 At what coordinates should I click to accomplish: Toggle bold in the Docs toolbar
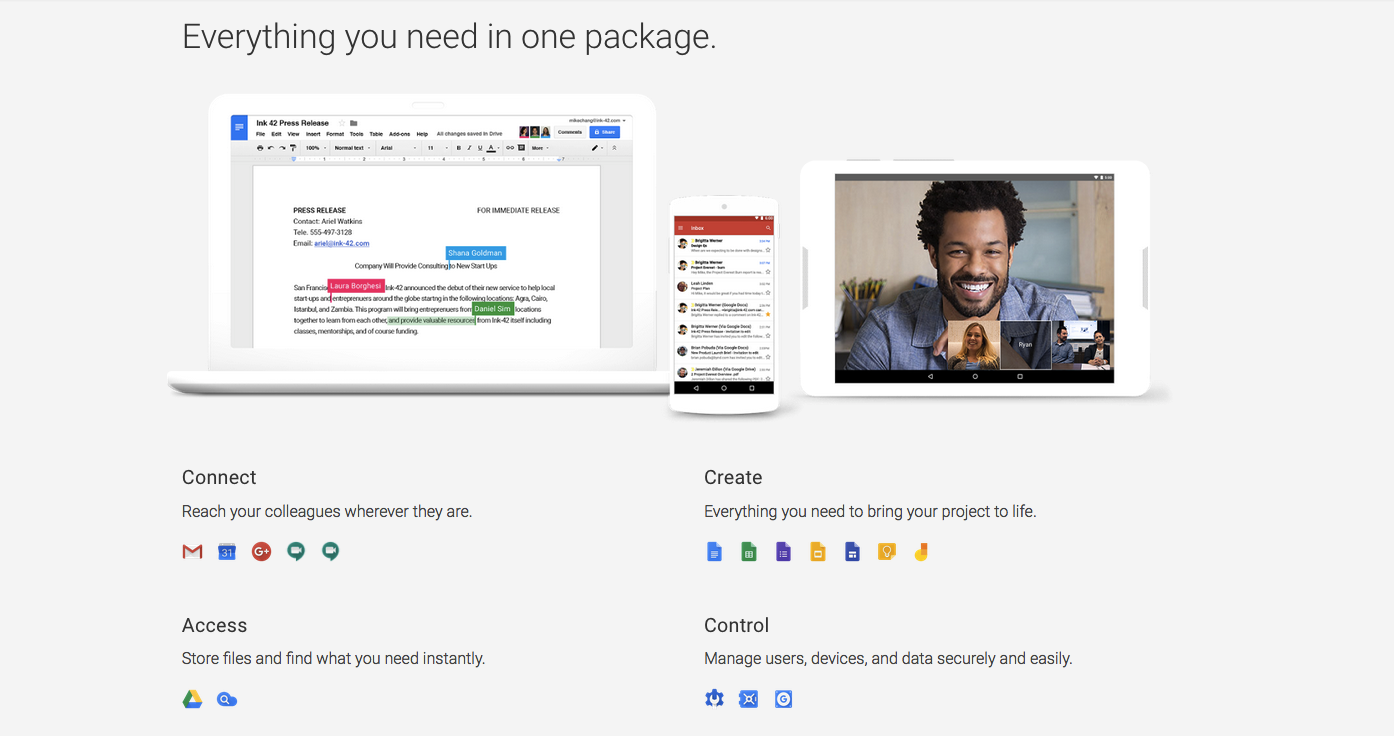458,148
